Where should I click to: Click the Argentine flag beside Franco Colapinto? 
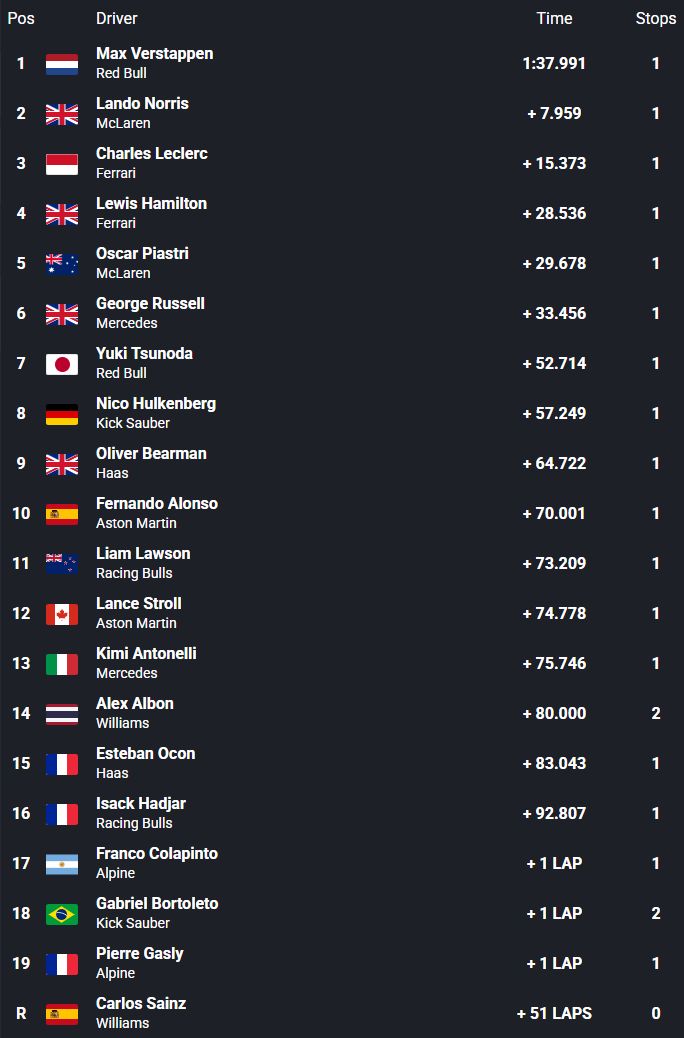tap(62, 864)
